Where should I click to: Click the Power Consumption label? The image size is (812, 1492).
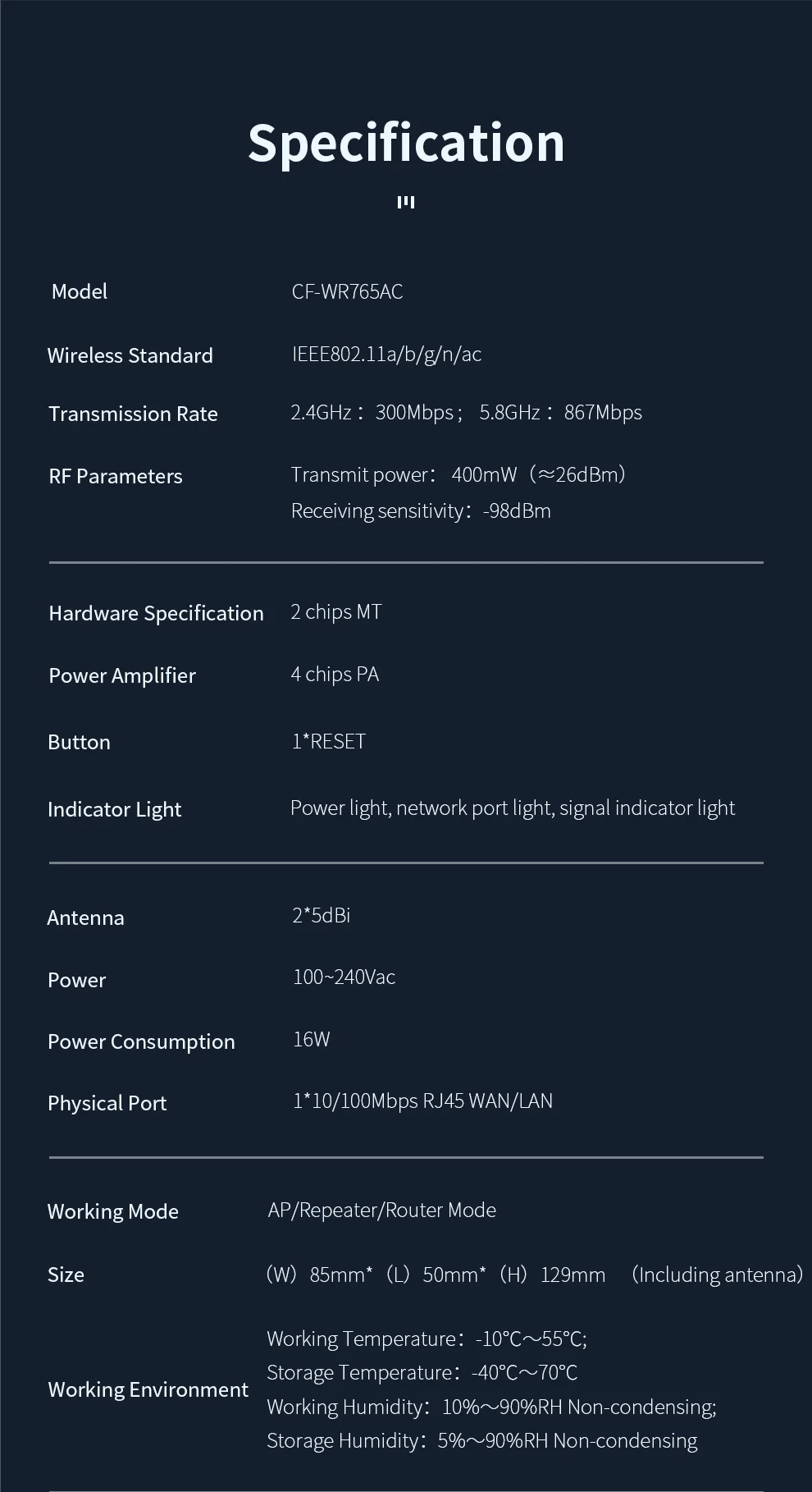click(141, 1041)
